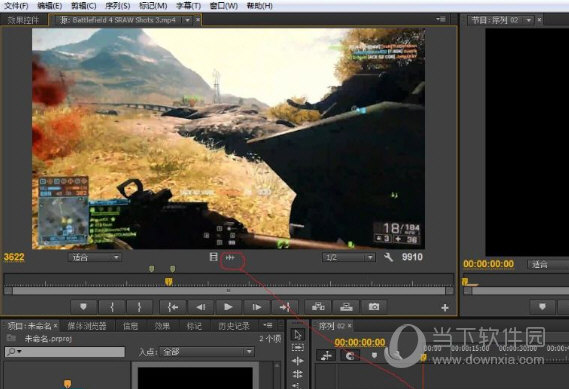Click the Play button in source monitor
This screenshot has height=389, width=569.
coord(228,307)
